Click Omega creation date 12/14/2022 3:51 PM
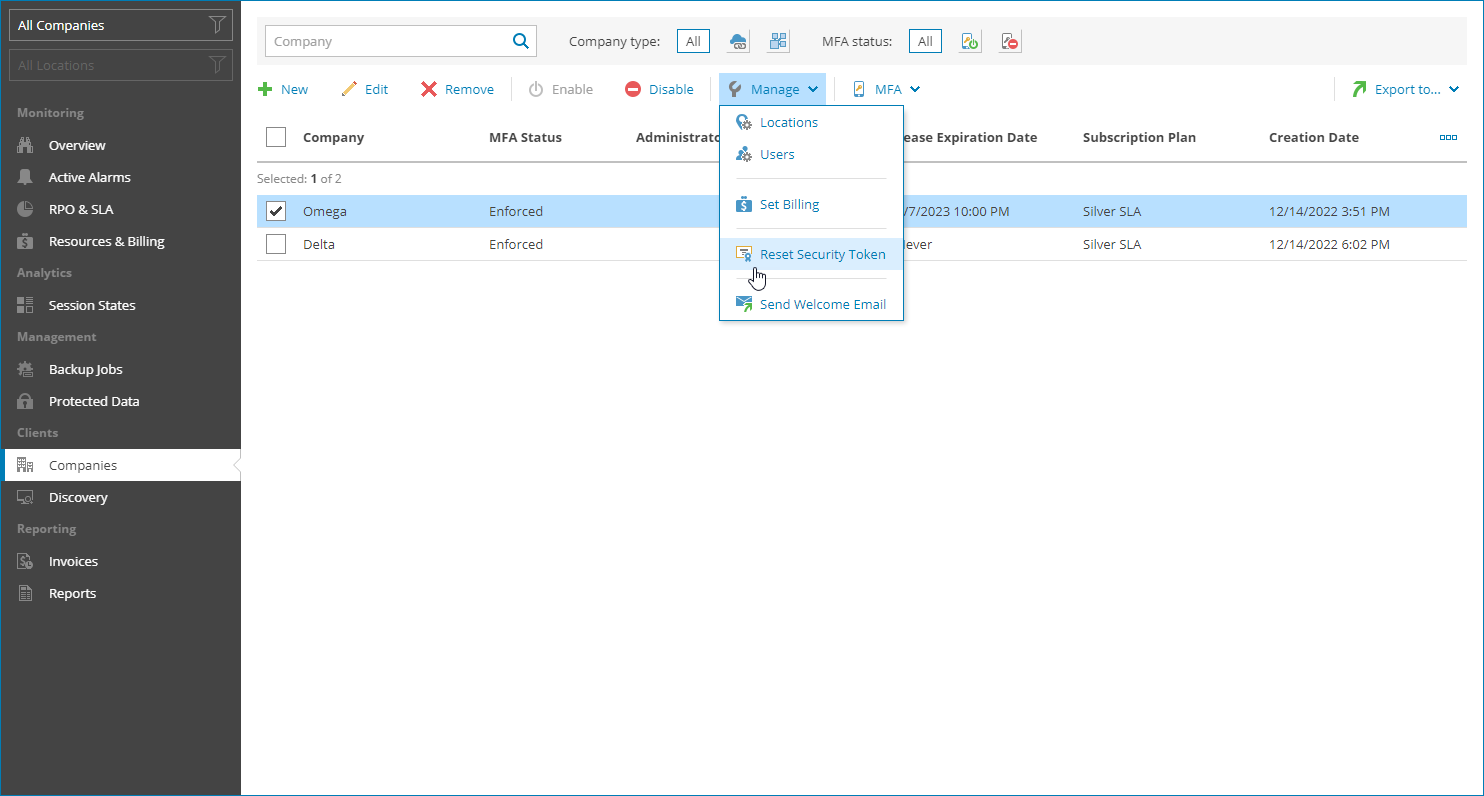The height and width of the screenshot is (796, 1484). (x=1329, y=211)
